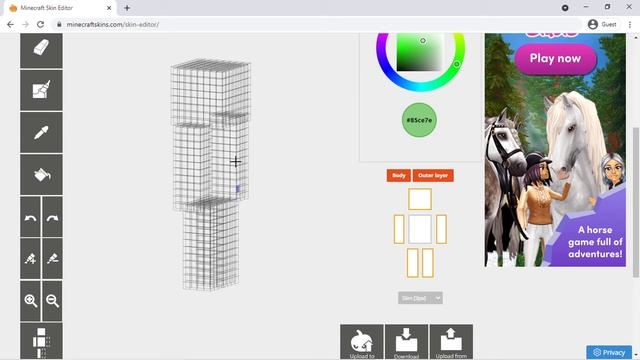The width and height of the screenshot is (640, 360).
Task: Click the media recording indicator in title bar
Action: (x=565, y=8)
